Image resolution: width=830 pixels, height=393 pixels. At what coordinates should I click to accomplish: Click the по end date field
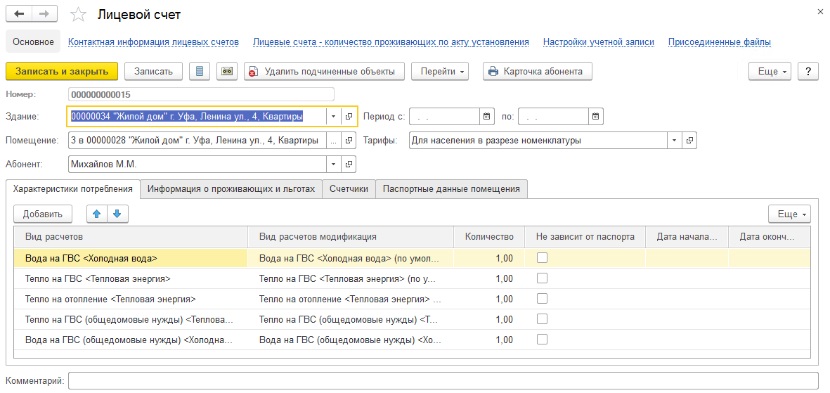(x=554, y=117)
